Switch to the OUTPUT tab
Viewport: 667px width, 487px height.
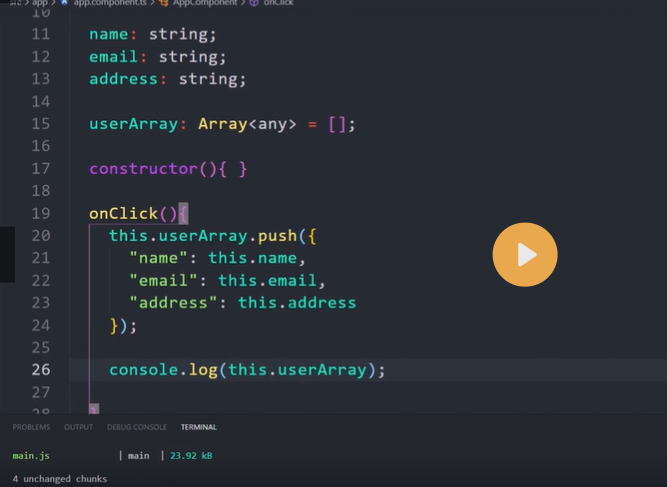point(78,427)
